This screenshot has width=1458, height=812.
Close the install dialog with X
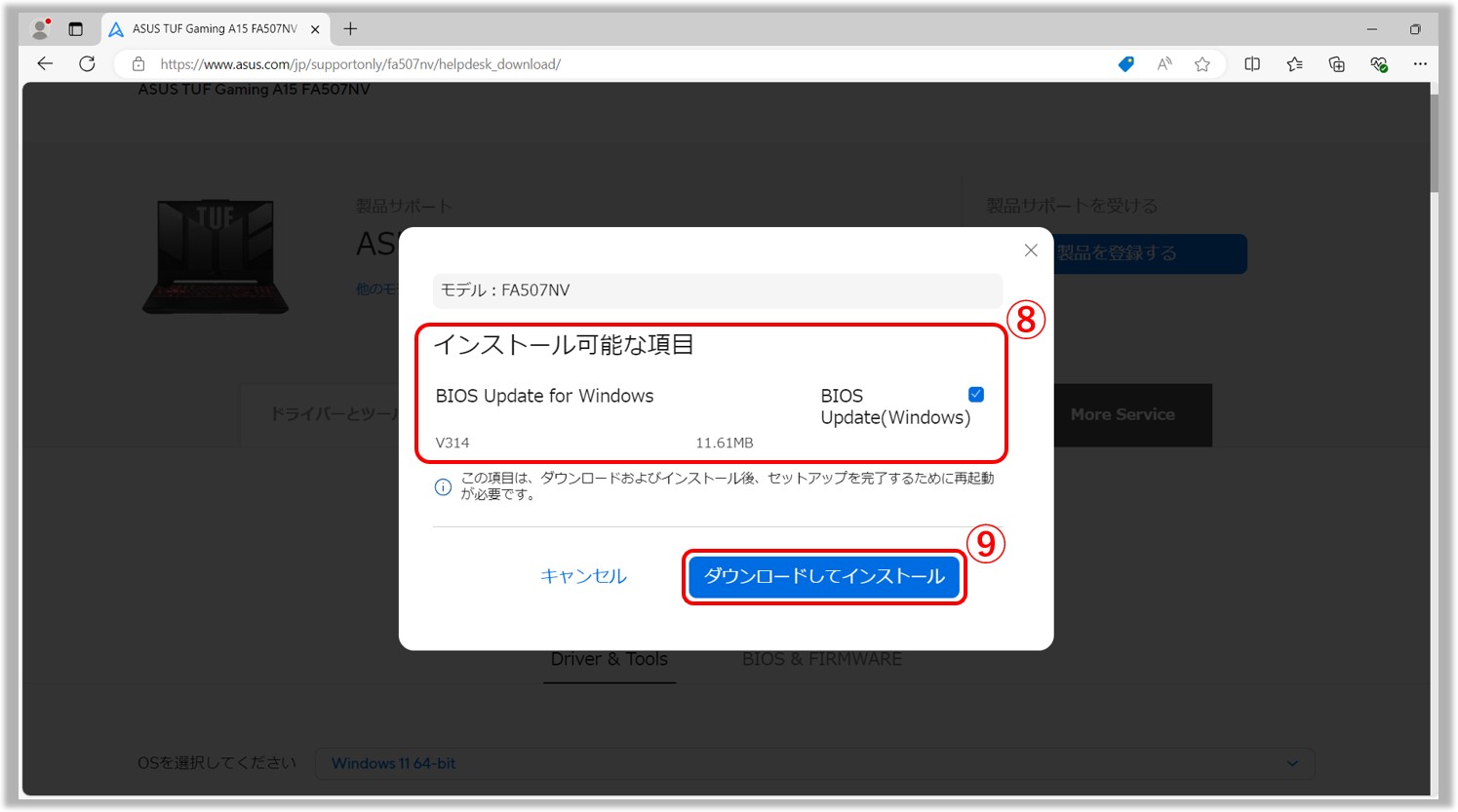tap(1031, 251)
